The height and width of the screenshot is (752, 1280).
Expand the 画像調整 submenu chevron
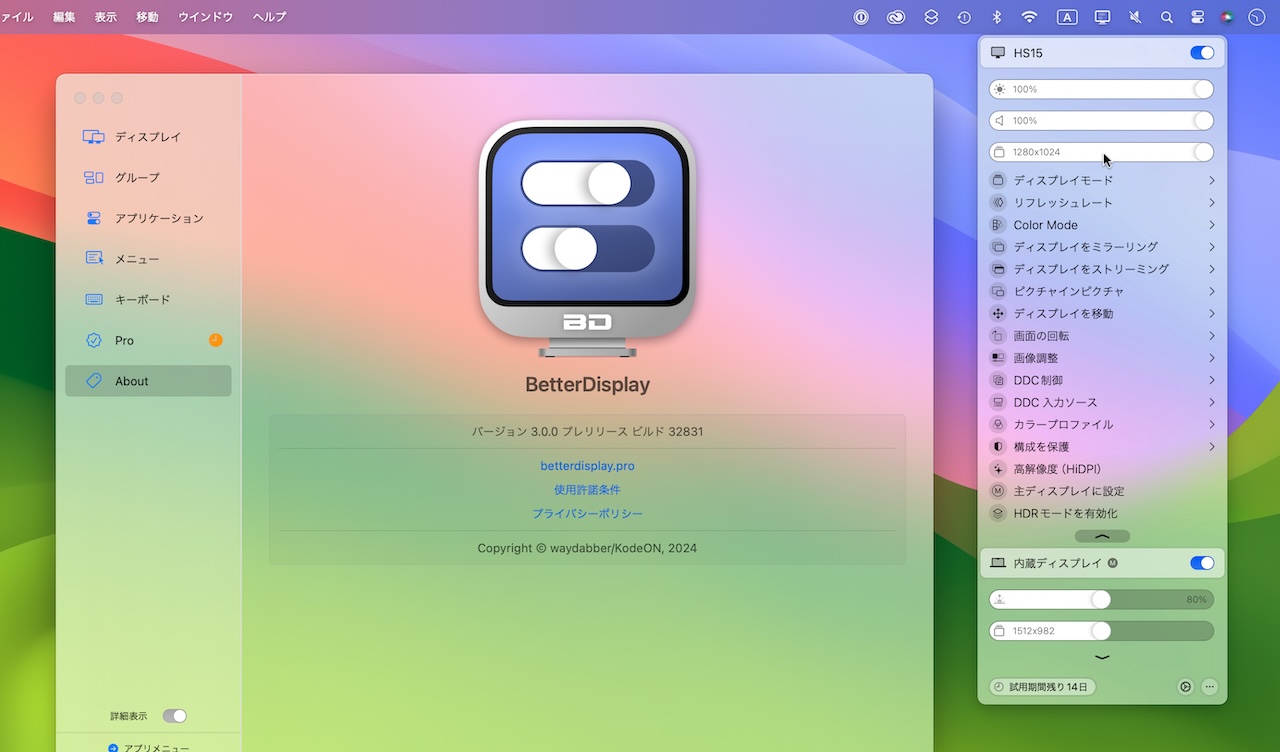point(1211,358)
